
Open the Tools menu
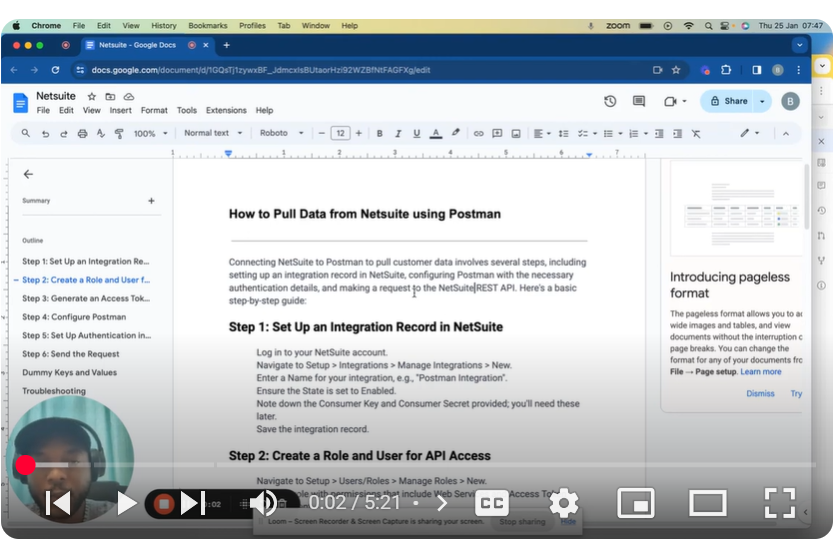187,110
